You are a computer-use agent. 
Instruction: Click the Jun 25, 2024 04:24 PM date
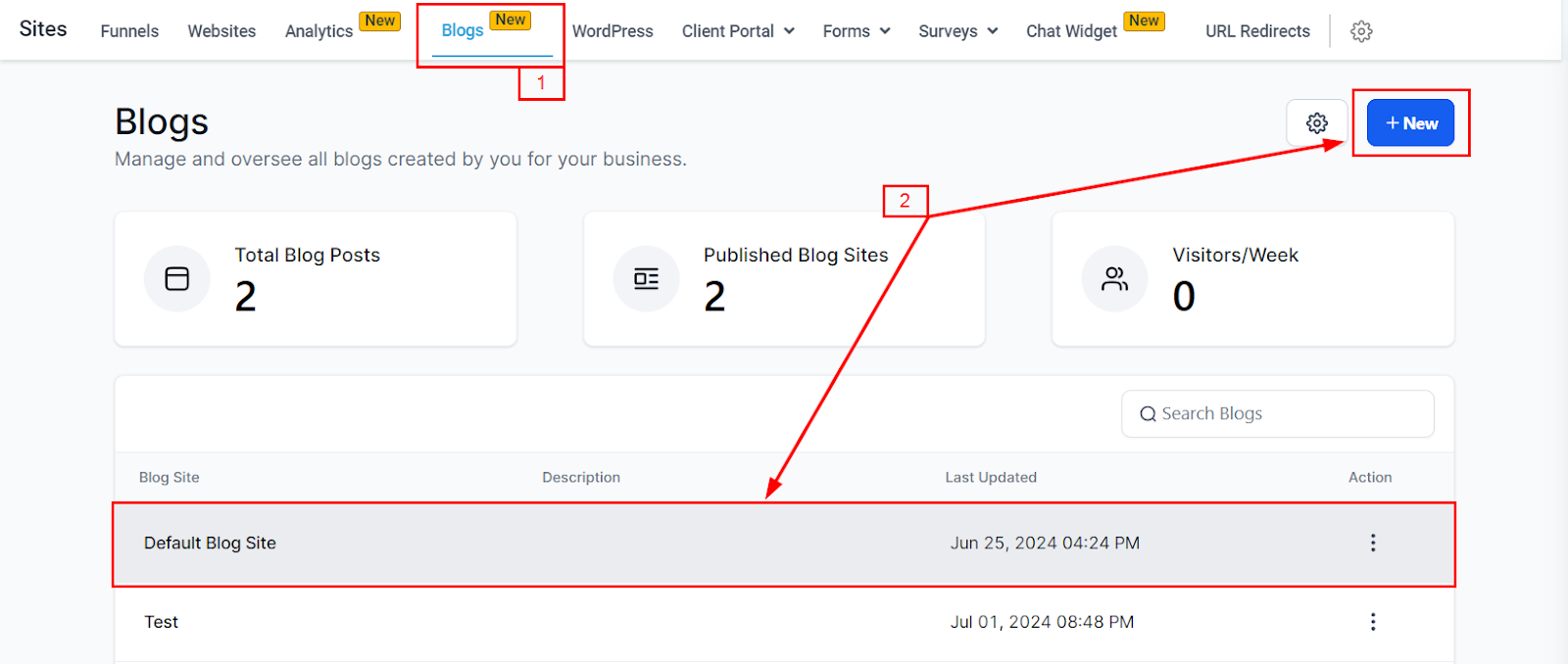coord(1045,543)
